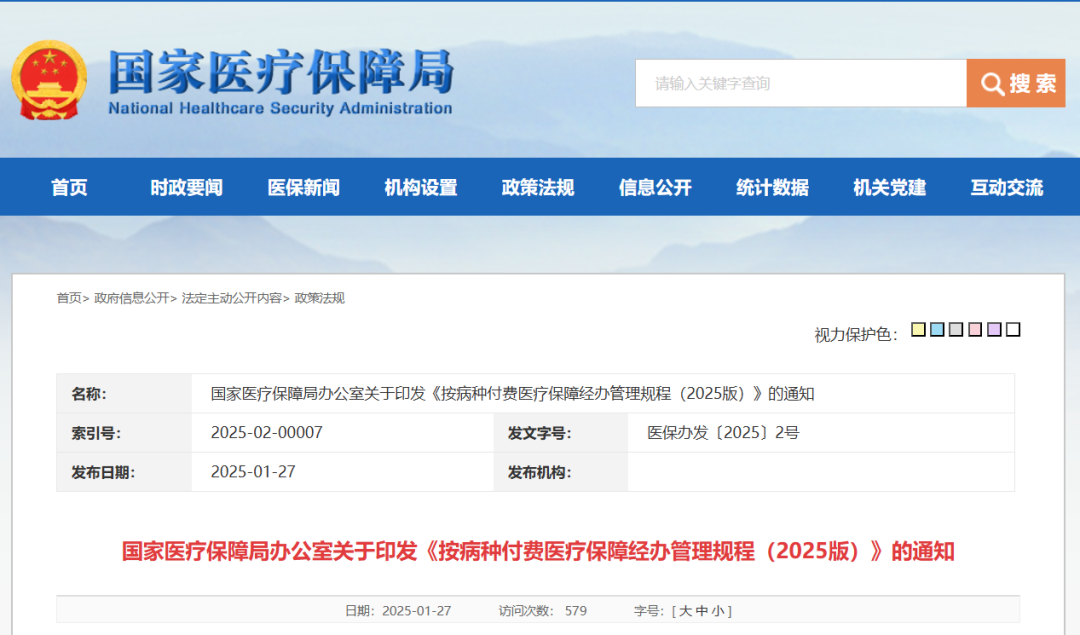Click the 名称 table cell title text
Screen dimensions: 1080x635
pyautogui.click(x=512, y=394)
